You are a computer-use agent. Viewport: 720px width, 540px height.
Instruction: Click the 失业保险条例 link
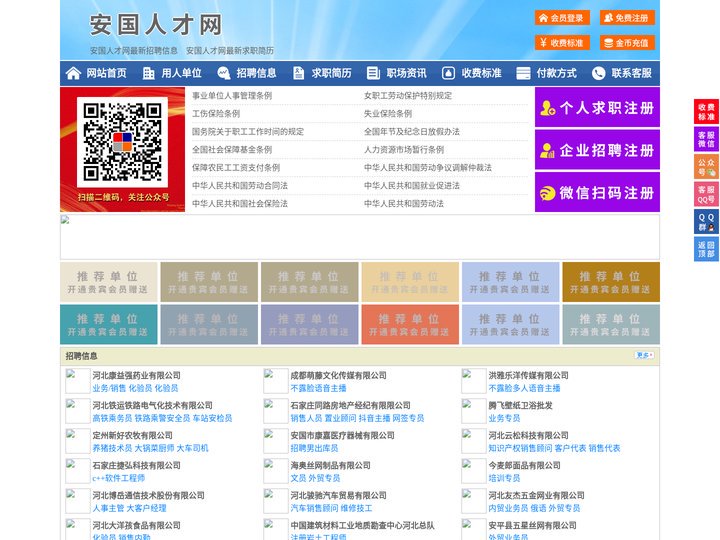[x=388, y=113]
